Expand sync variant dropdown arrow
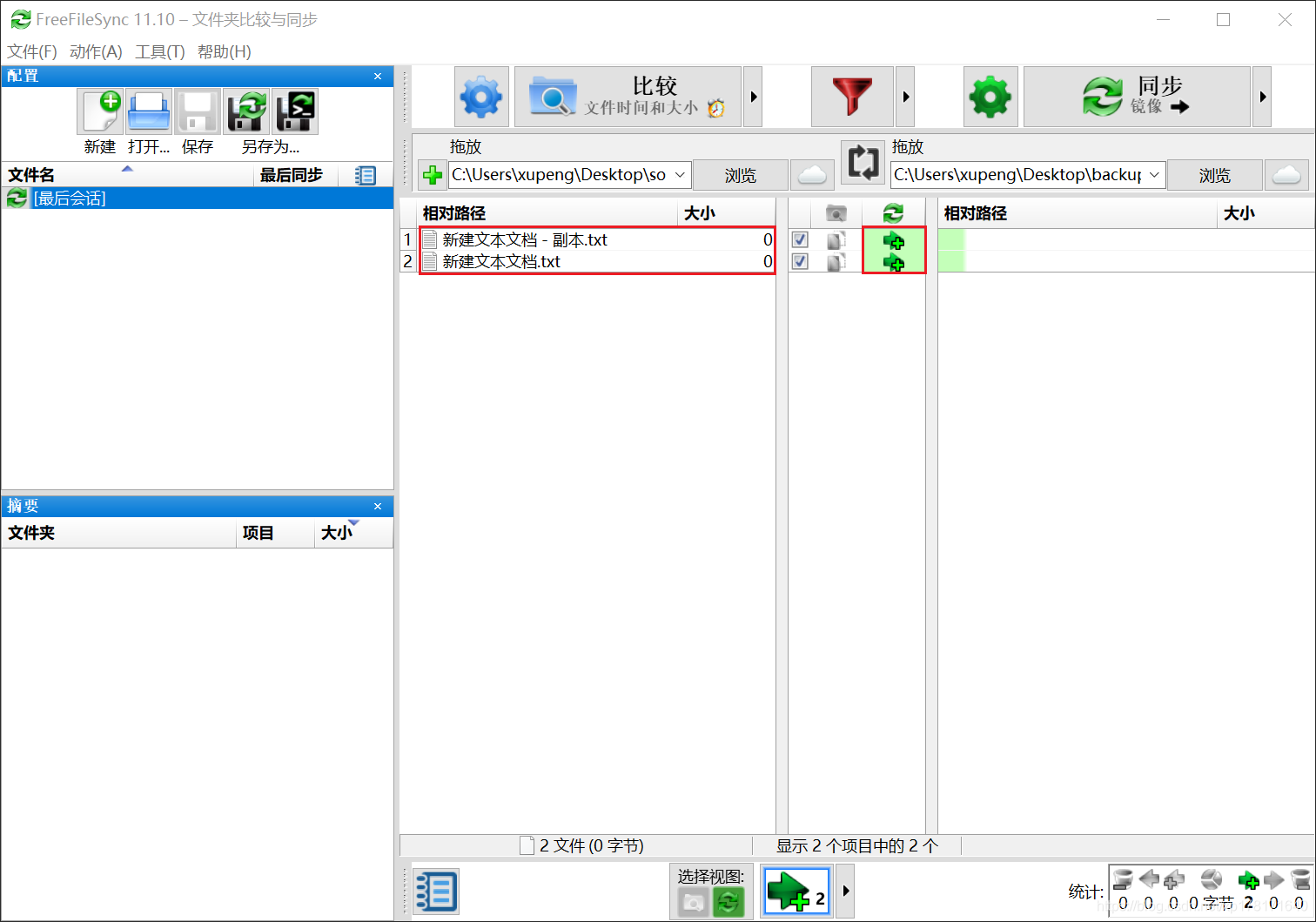The image size is (1316, 922). pos(1262,97)
